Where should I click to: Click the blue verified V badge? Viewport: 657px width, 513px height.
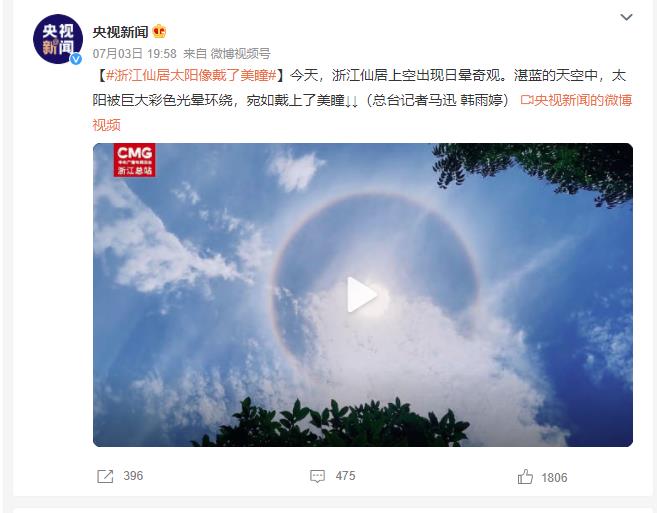tap(76, 59)
